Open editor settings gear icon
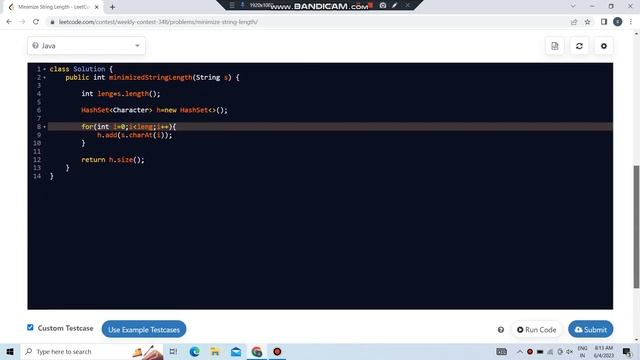The image size is (640, 360). point(604,46)
